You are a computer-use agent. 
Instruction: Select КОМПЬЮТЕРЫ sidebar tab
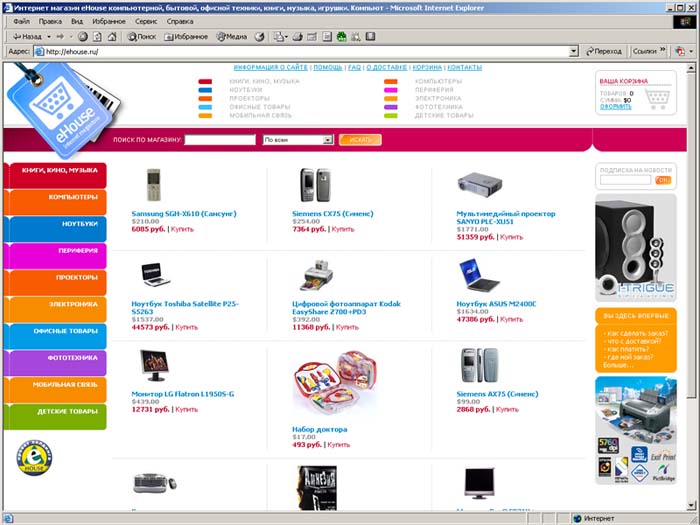click(55, 202)
